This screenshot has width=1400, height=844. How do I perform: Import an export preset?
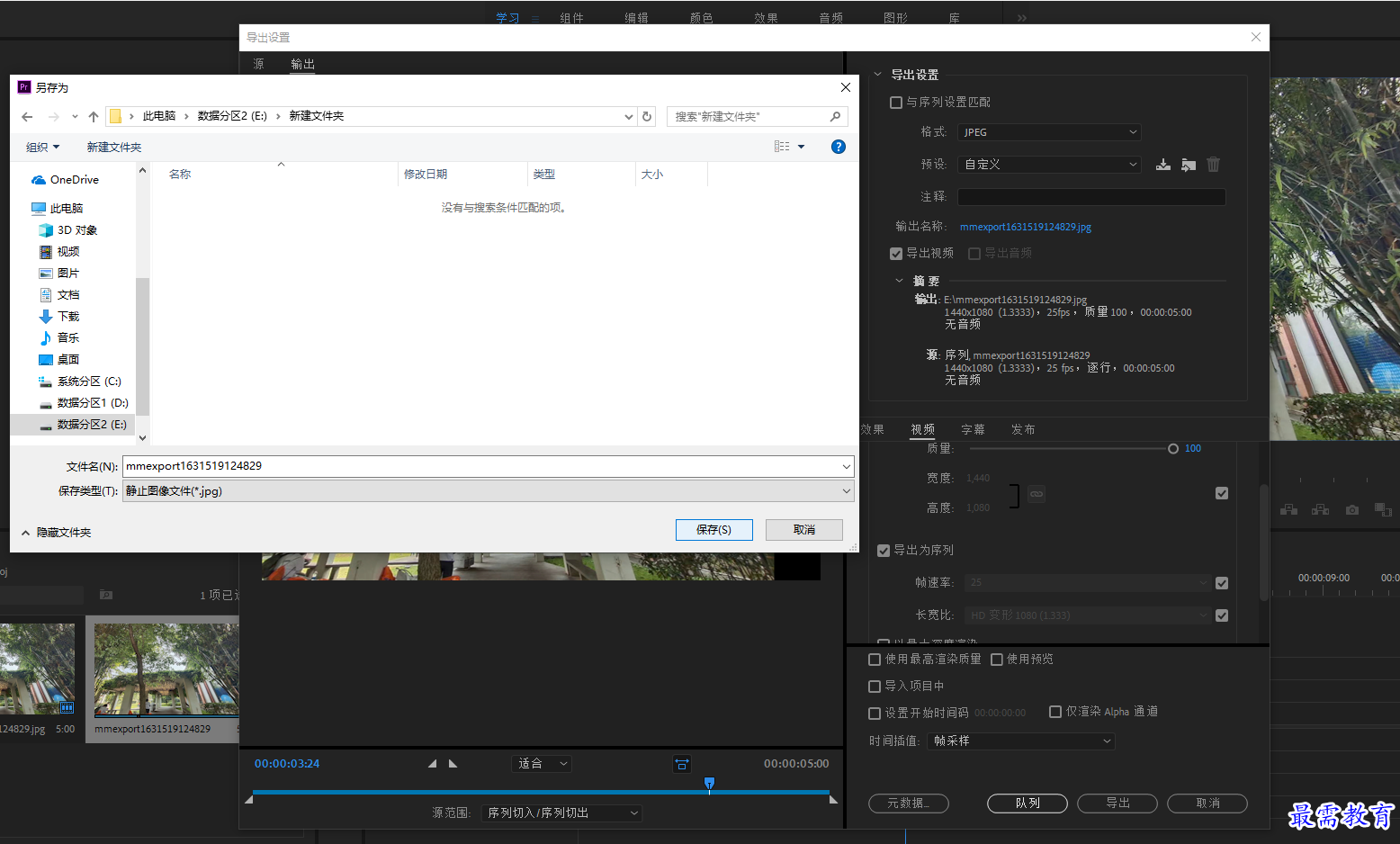pos(1189,165)
